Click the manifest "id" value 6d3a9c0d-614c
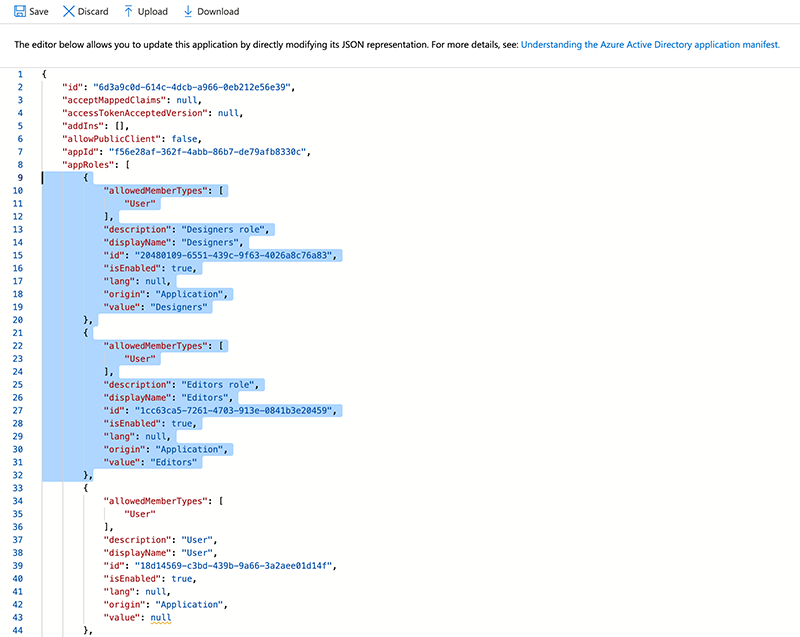Viewport: 800px width, 637px height. [192, 87]
